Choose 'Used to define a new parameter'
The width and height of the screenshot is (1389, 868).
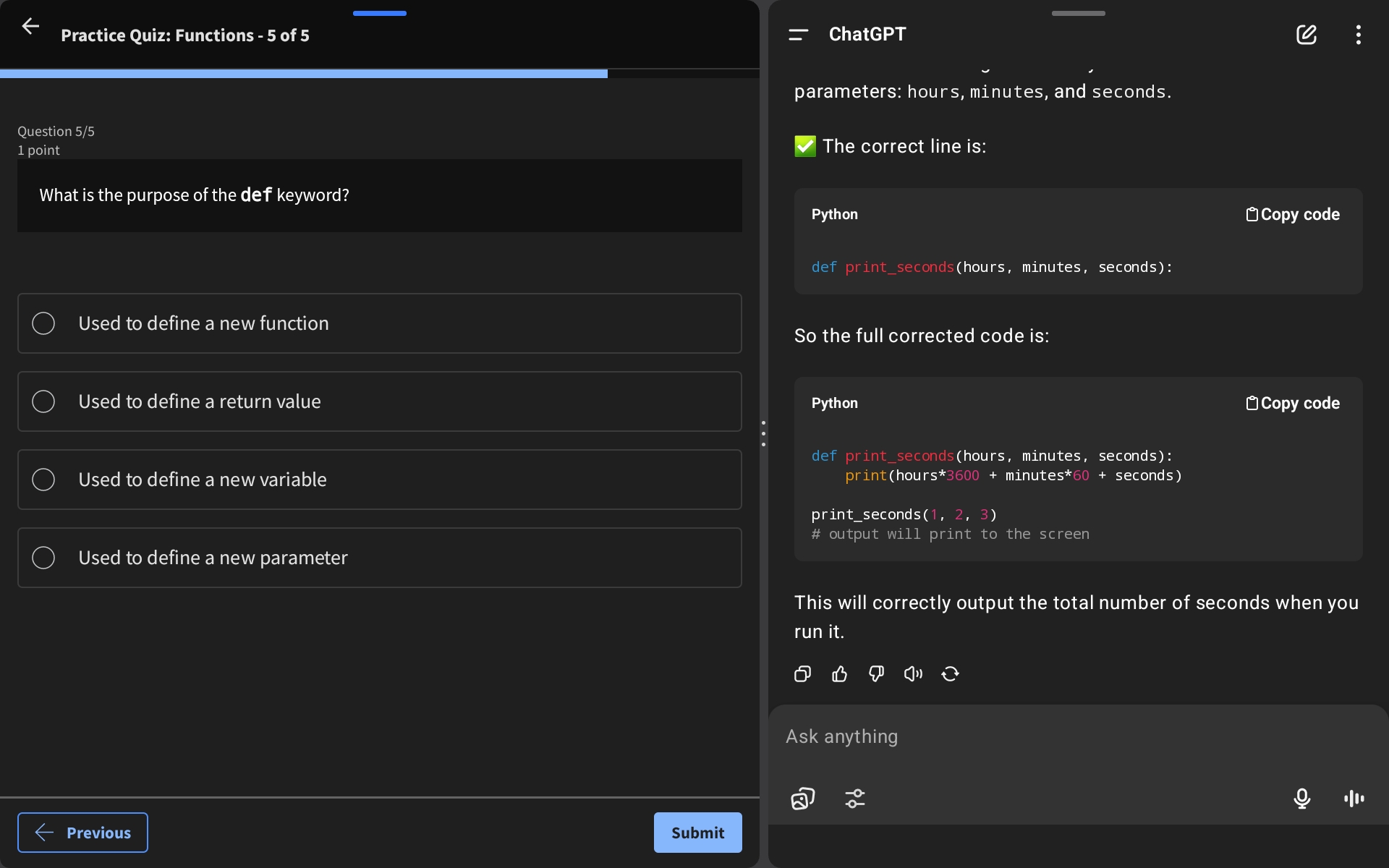(43, 558)
